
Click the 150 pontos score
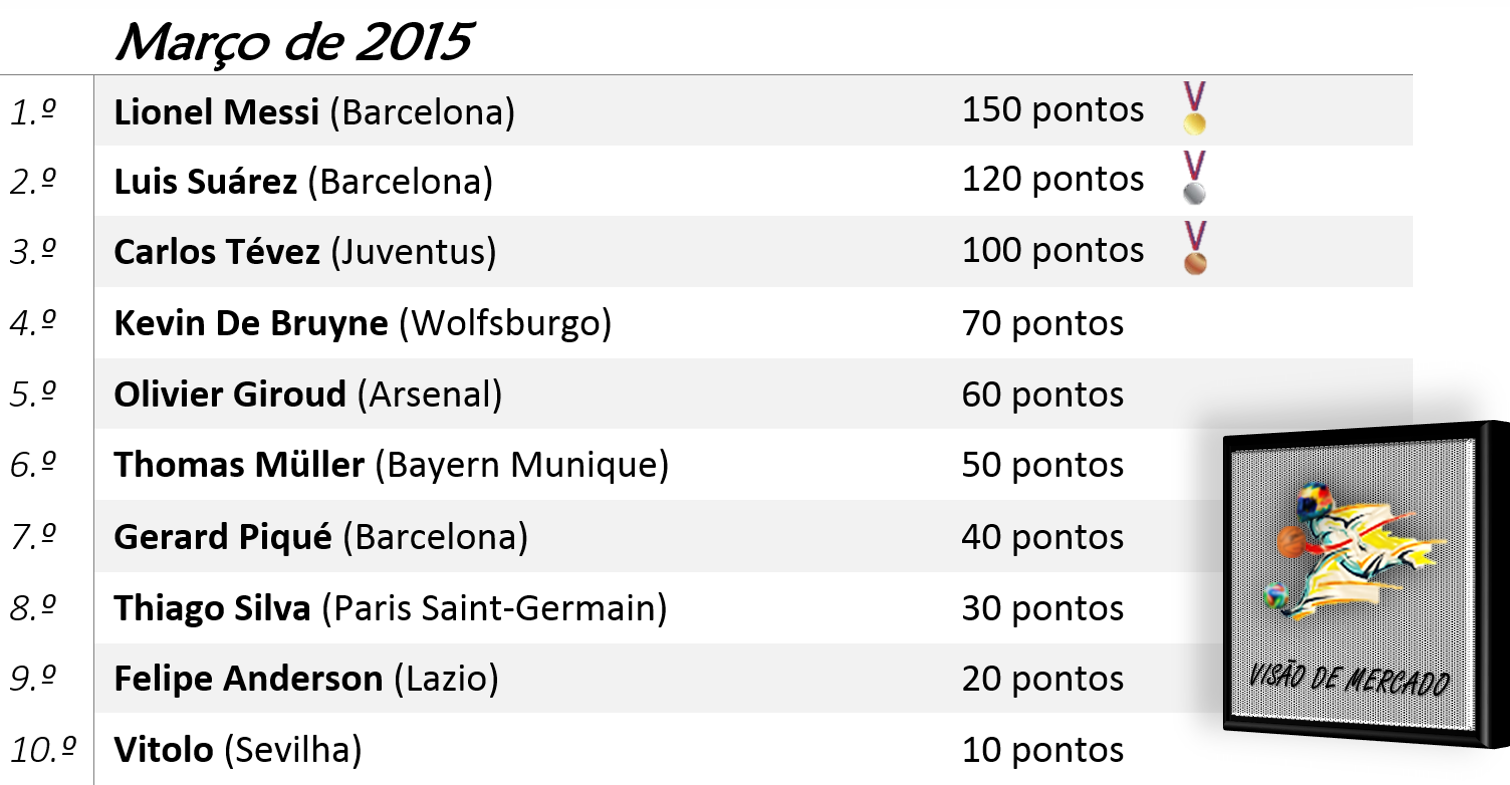coord(1052,109)
